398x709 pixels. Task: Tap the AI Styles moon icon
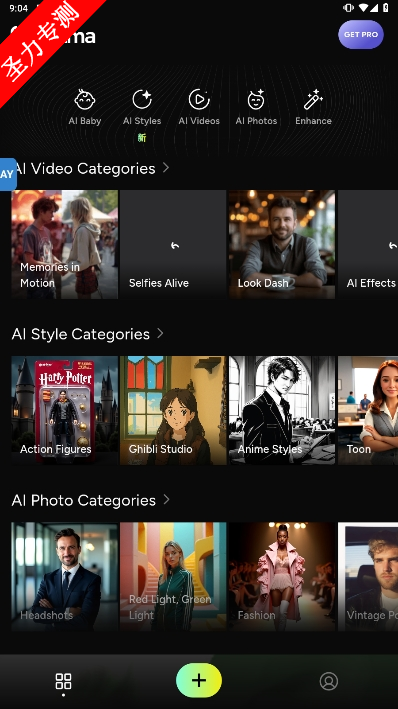point(142,99)
